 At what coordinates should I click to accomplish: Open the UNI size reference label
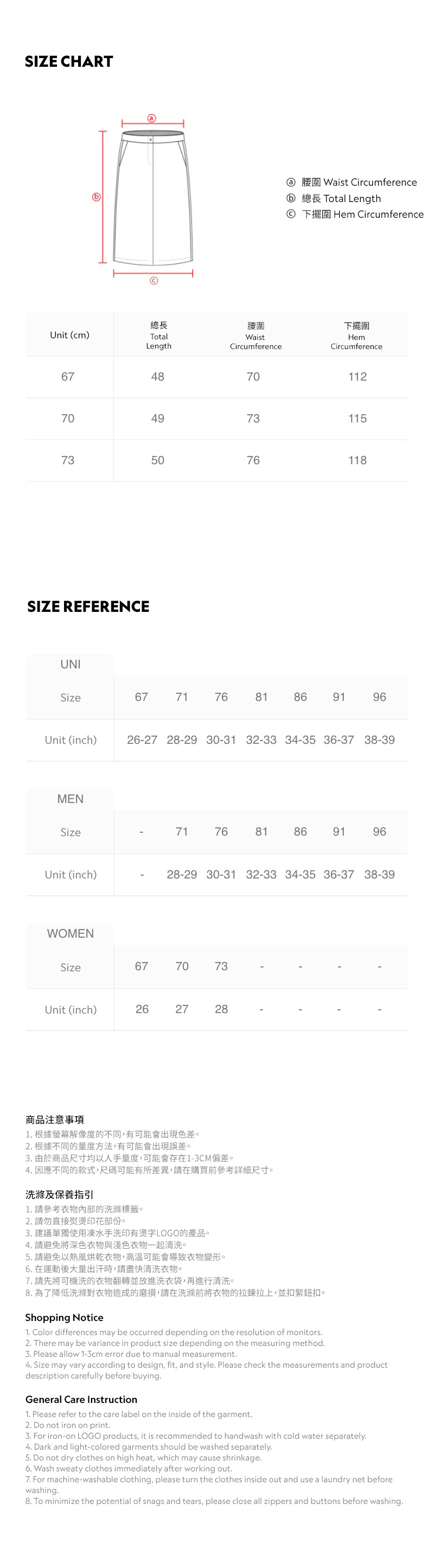tap(71, 664)
